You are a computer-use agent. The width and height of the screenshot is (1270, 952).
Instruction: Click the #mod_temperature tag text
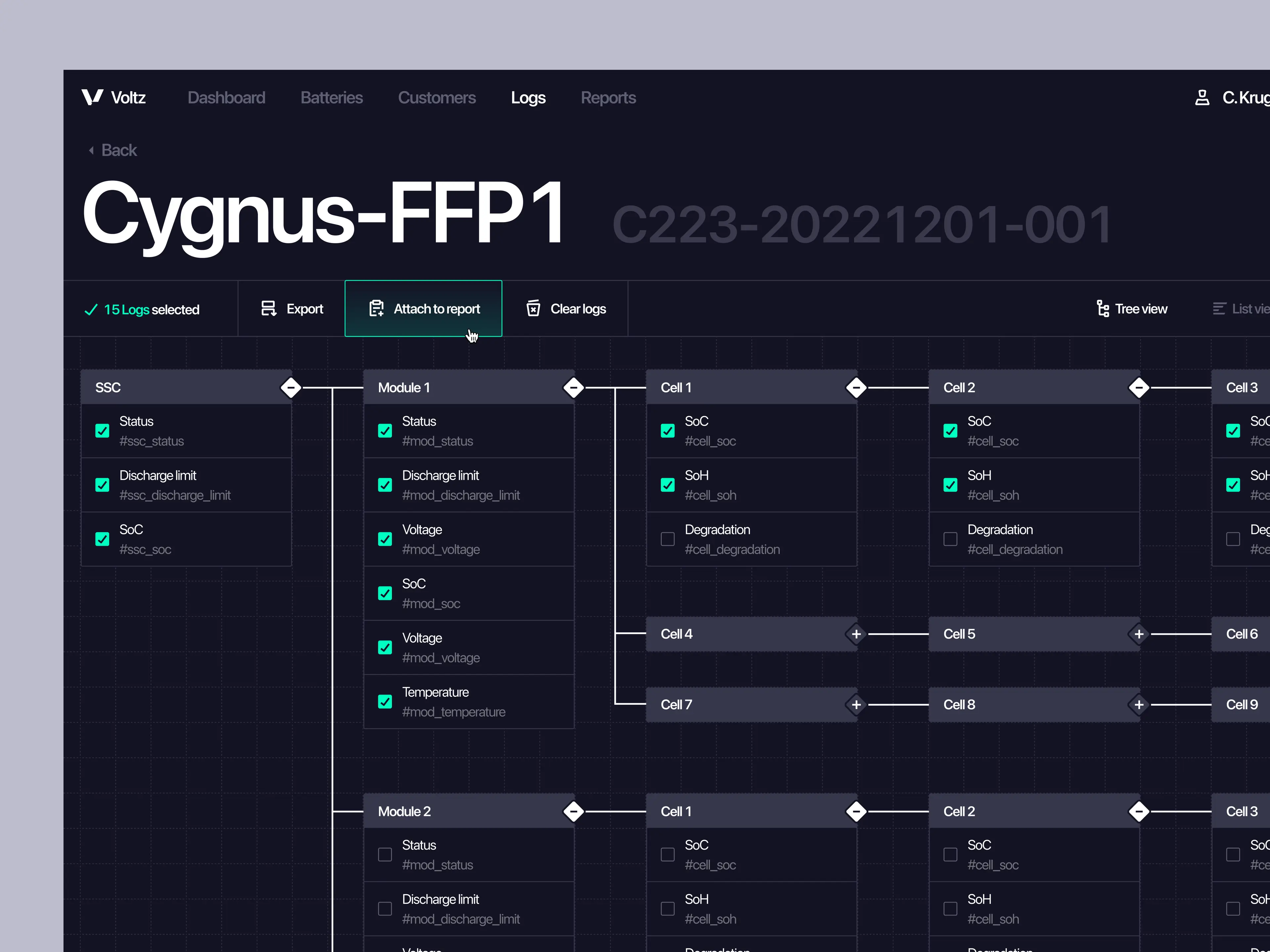[453, 712]
